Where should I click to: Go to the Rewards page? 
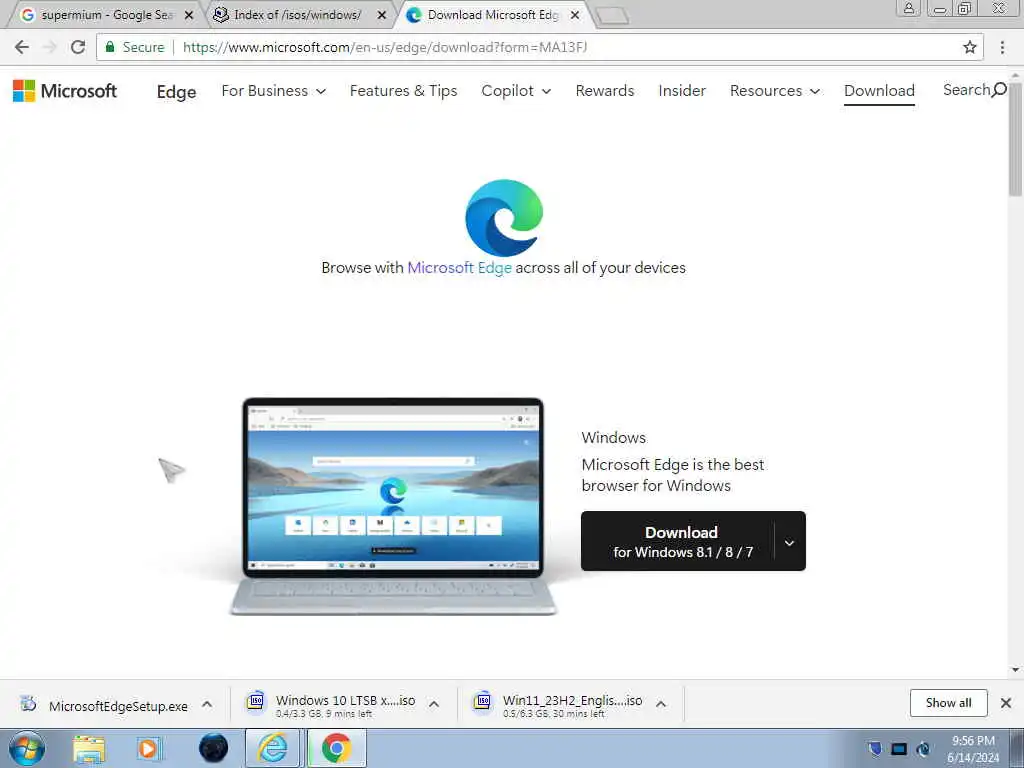[605, 91]
